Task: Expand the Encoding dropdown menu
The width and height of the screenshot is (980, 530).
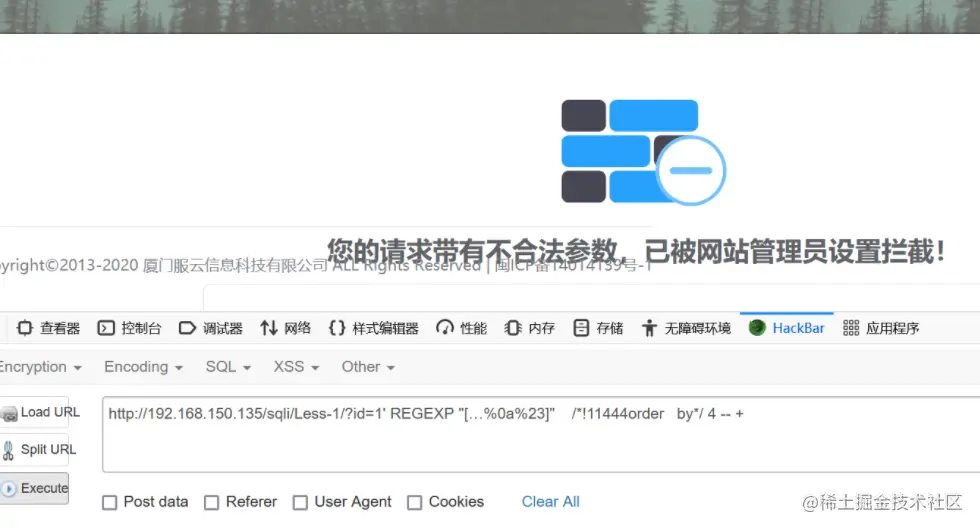Action: tap(143, 367)
